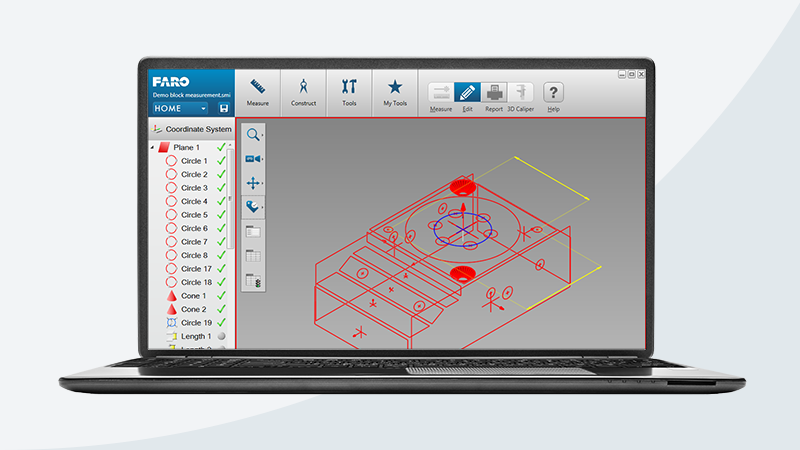The height and width of the screenshot is (450, 800).
Task: Click the gray status dot beside Length 1
Action: (x=221, y=336)
